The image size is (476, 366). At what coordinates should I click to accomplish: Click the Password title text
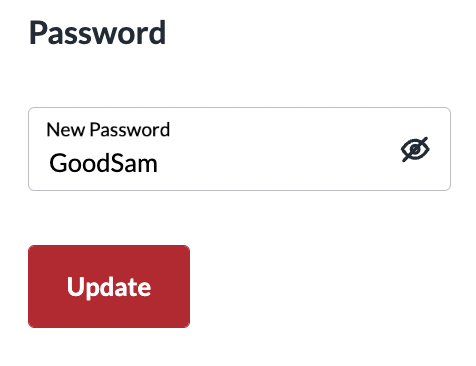tap(97, 33)
